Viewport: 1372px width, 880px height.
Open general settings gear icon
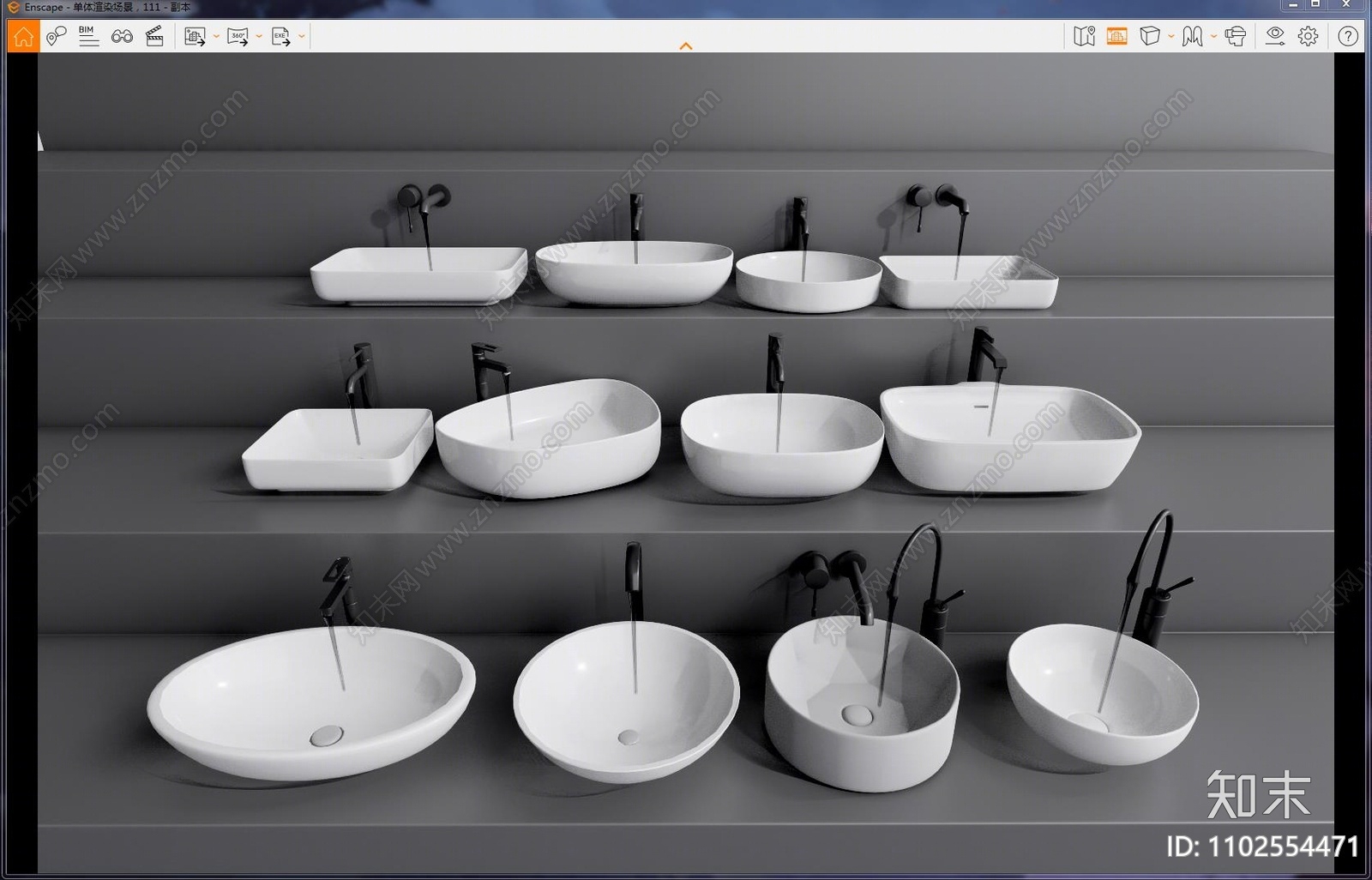1308,36
